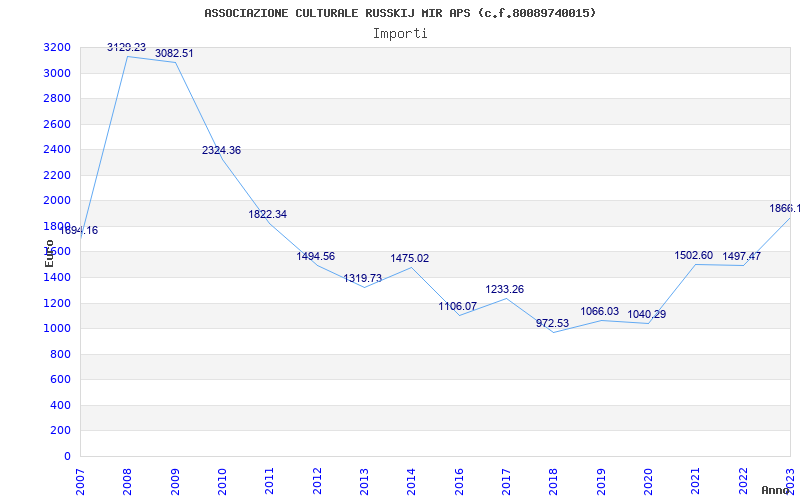Select data label 1822.34
800x500 pixels.
(268, 214)
